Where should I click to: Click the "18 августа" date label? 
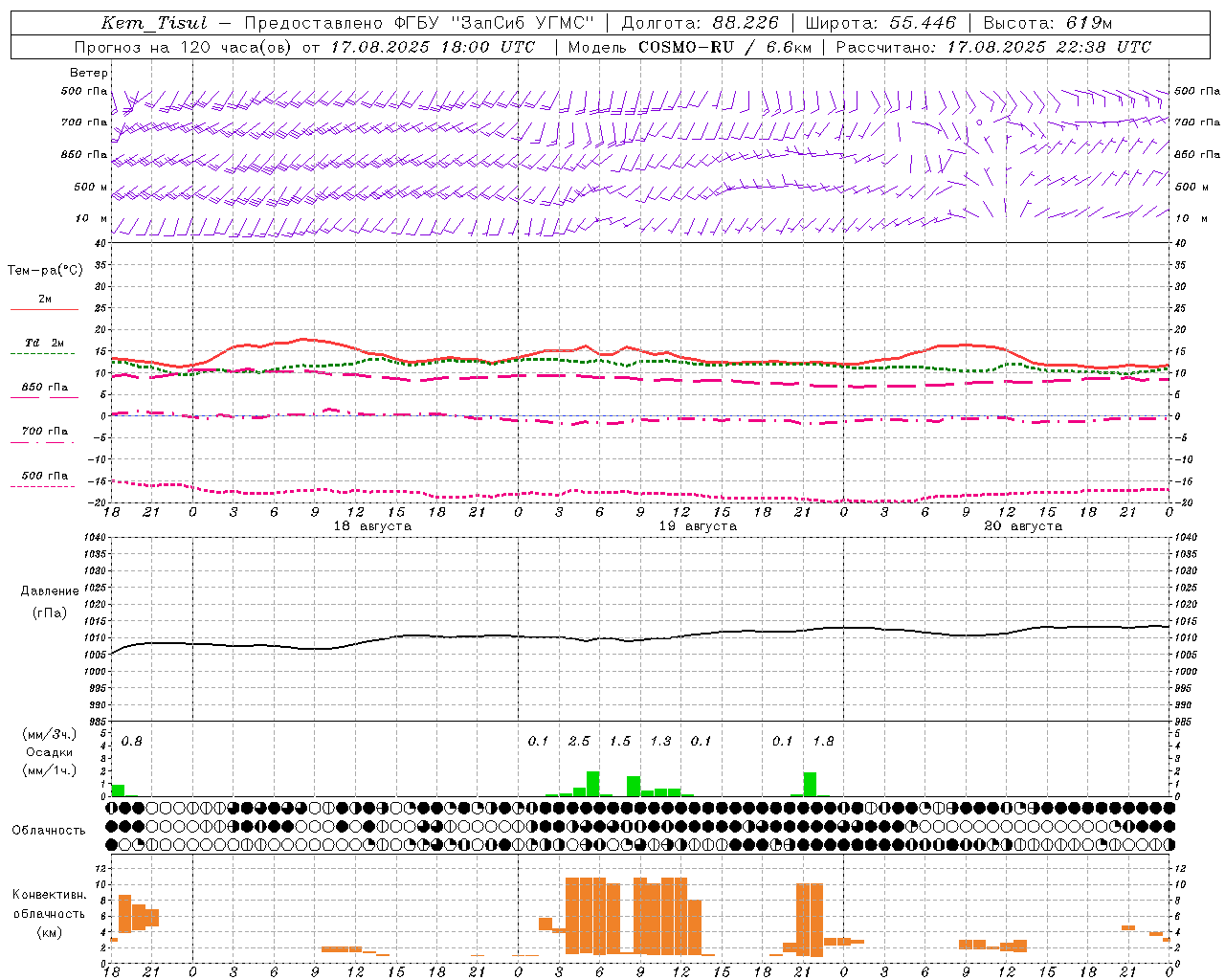372,526
